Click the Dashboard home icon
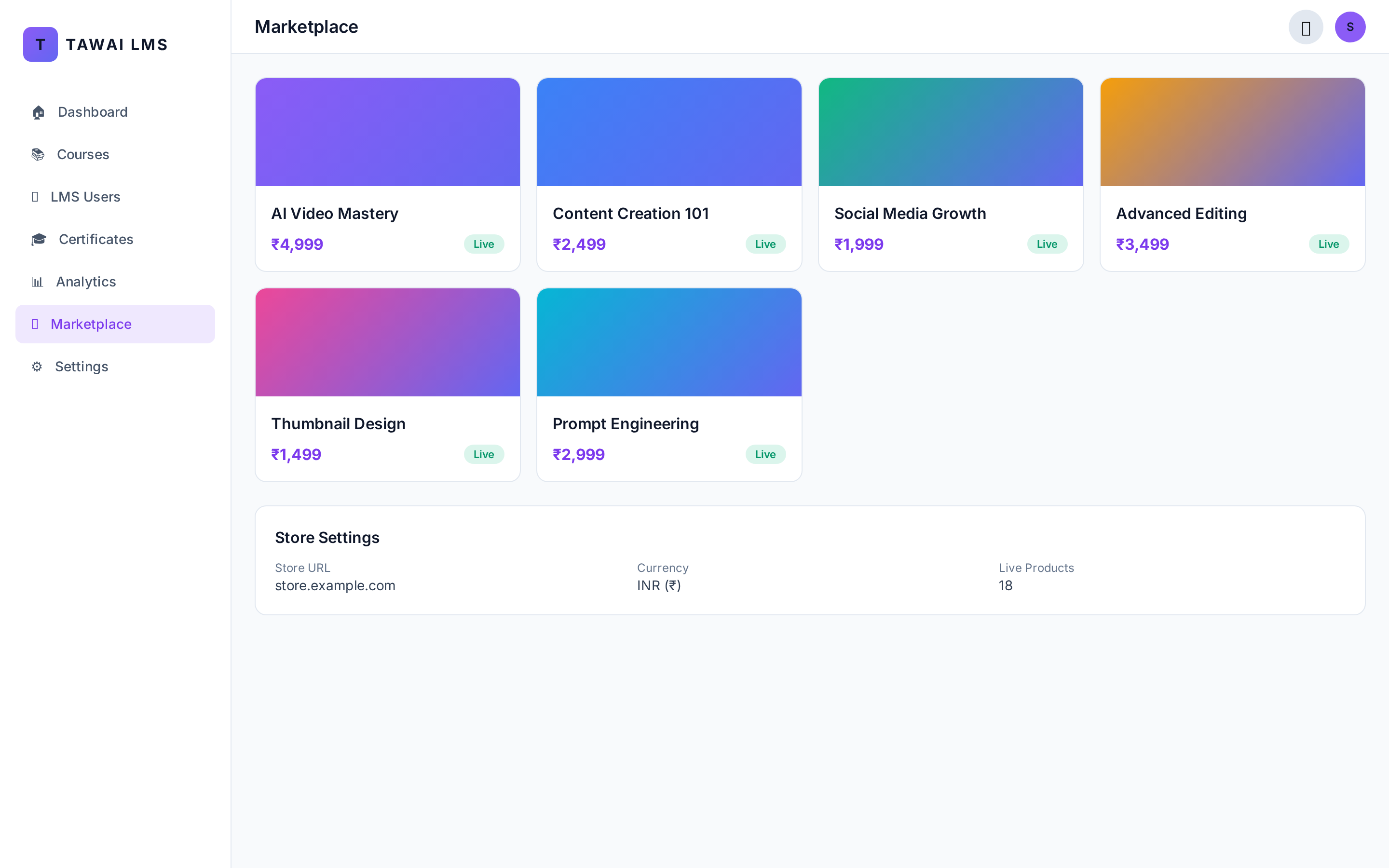This screenshot has height=868, width=1389. tap(39, 112)
